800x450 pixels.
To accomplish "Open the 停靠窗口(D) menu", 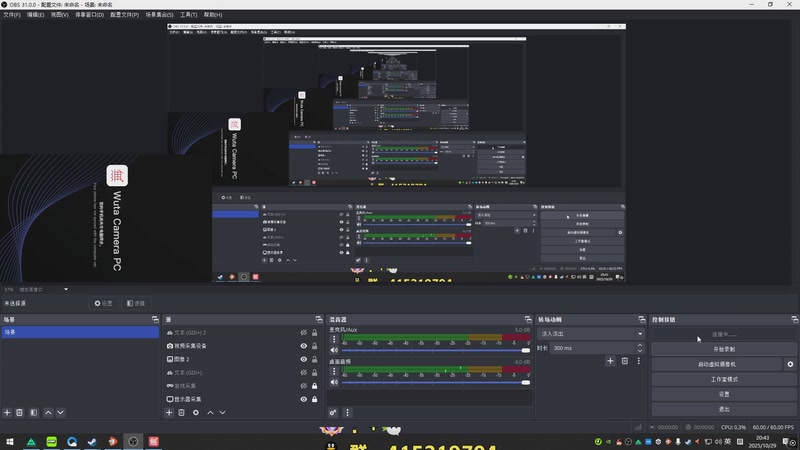I will 89,15.
